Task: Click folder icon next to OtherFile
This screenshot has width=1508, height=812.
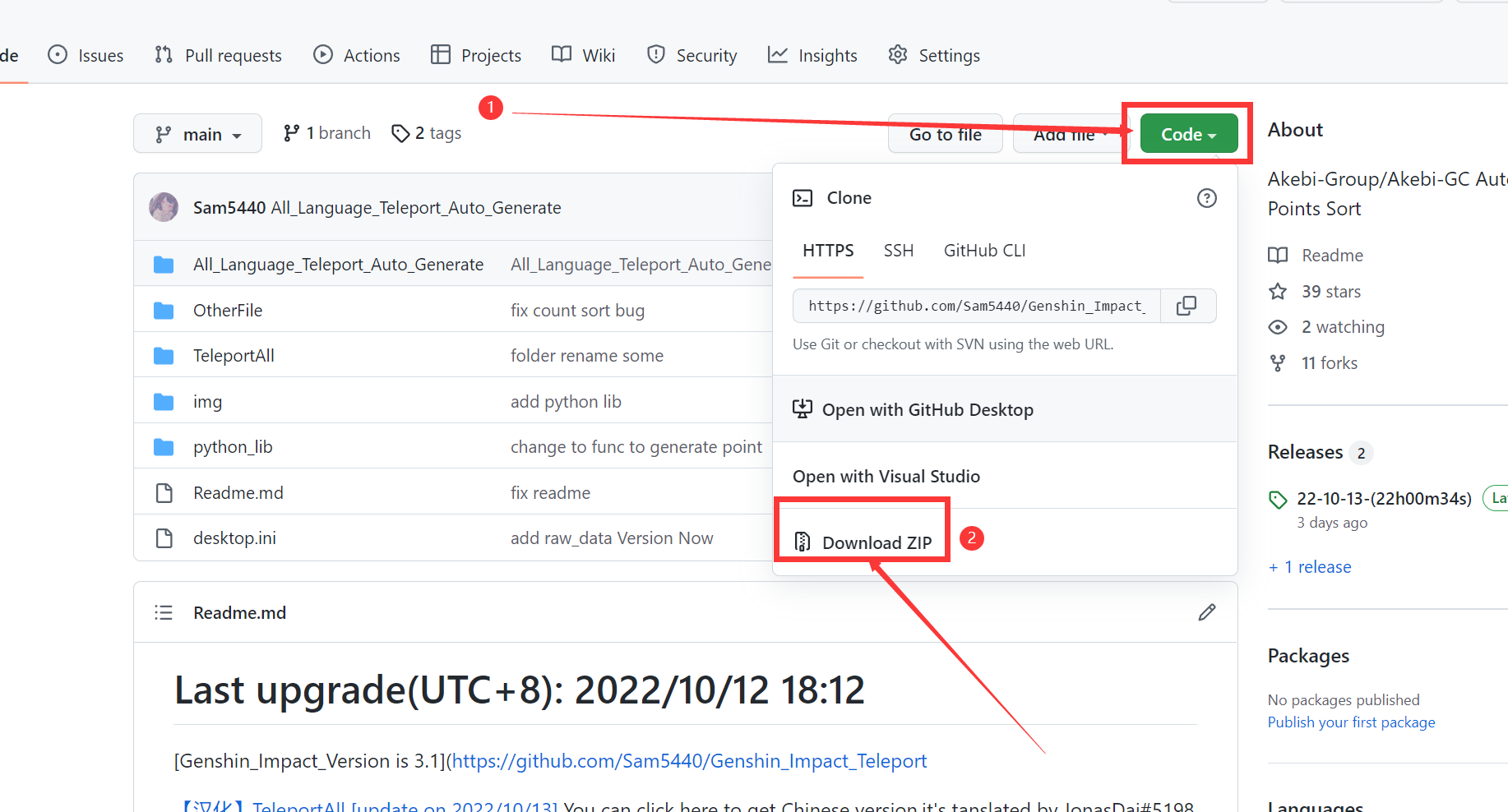Action: [164, 311]
